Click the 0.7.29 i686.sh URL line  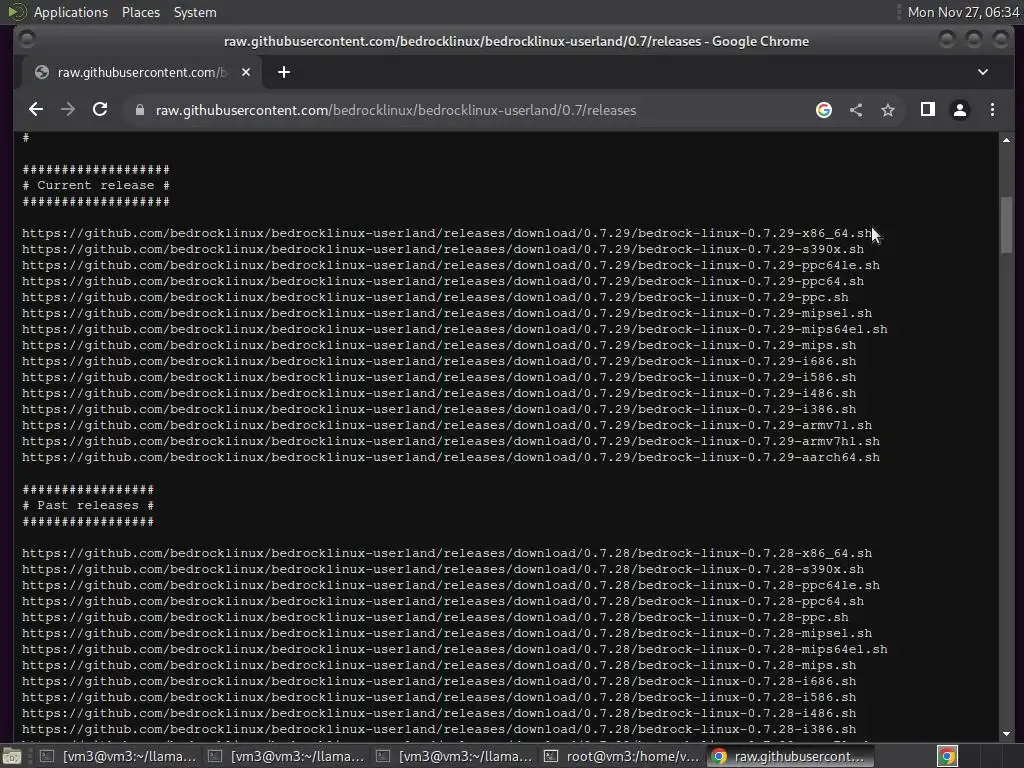(439, 361)
